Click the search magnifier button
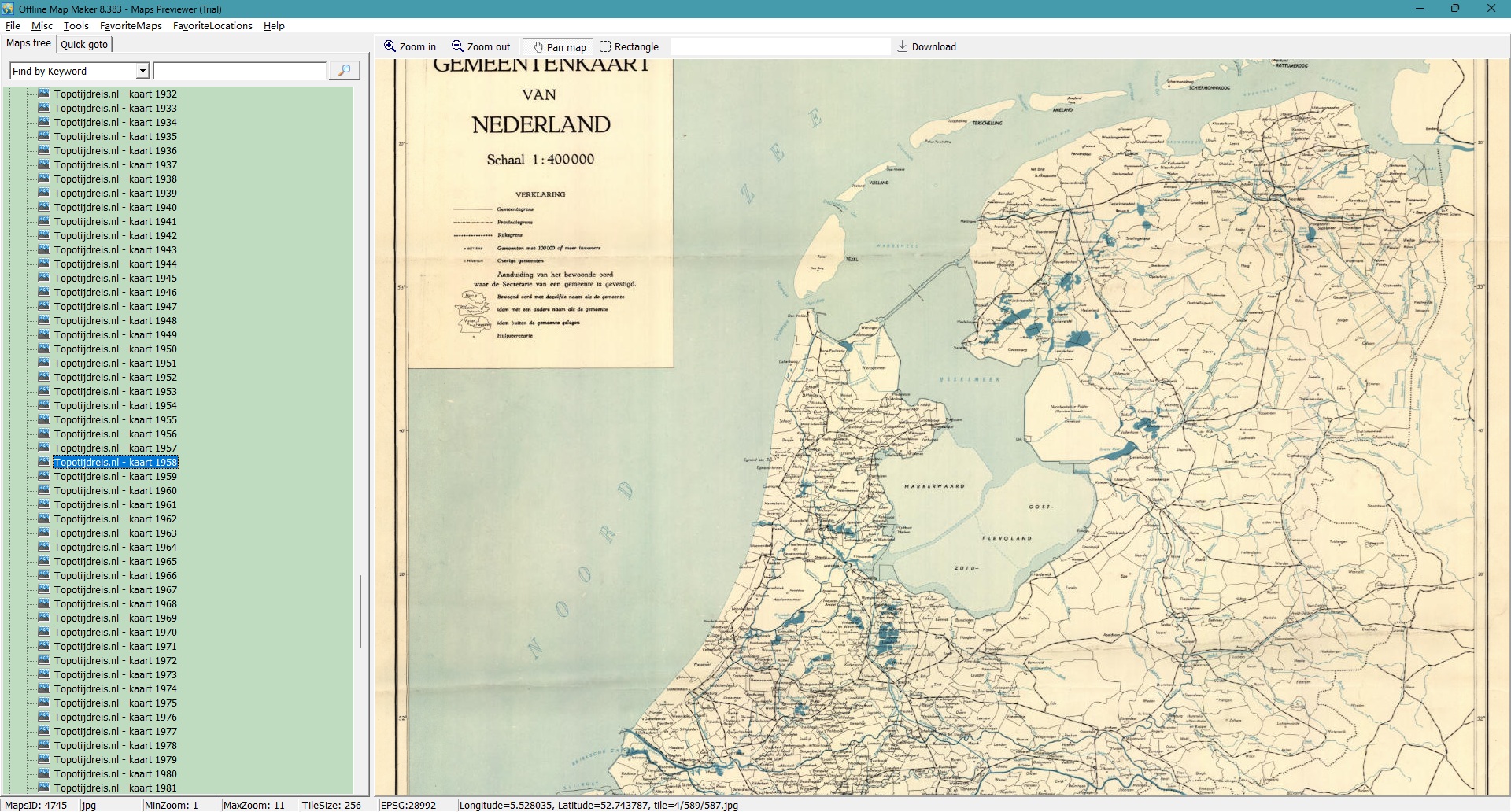Viewport: 1511px width, 812px height. [x=344, y=71]
